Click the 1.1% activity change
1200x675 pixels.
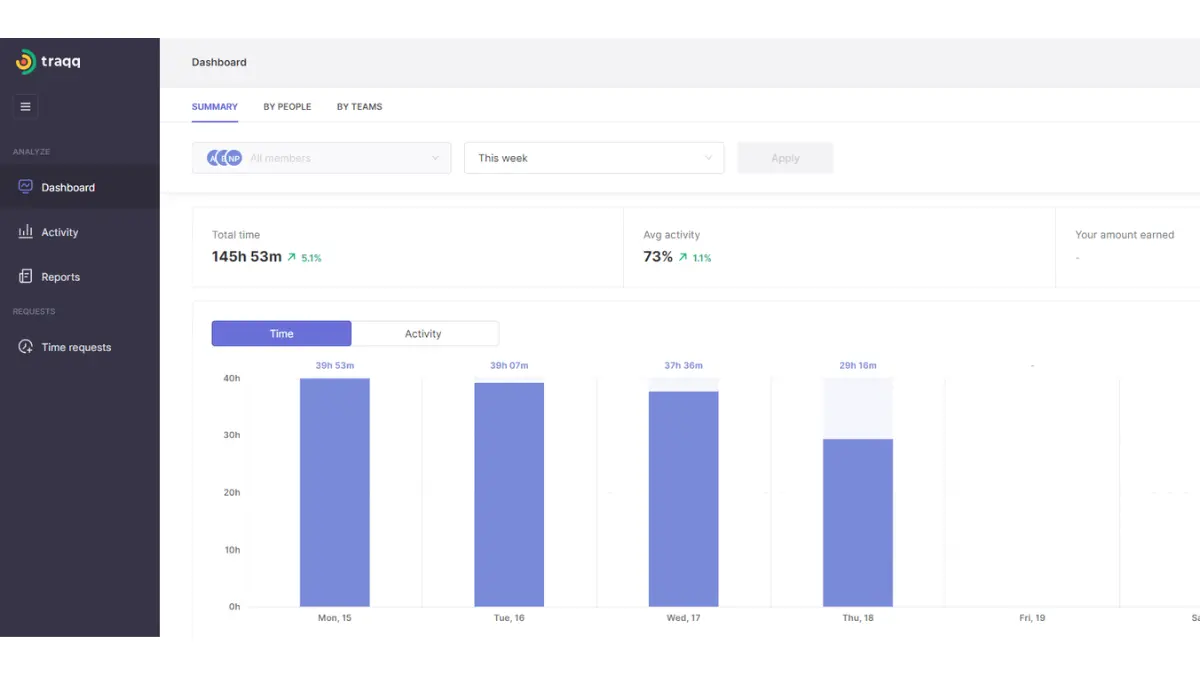[x=702, y=258]
